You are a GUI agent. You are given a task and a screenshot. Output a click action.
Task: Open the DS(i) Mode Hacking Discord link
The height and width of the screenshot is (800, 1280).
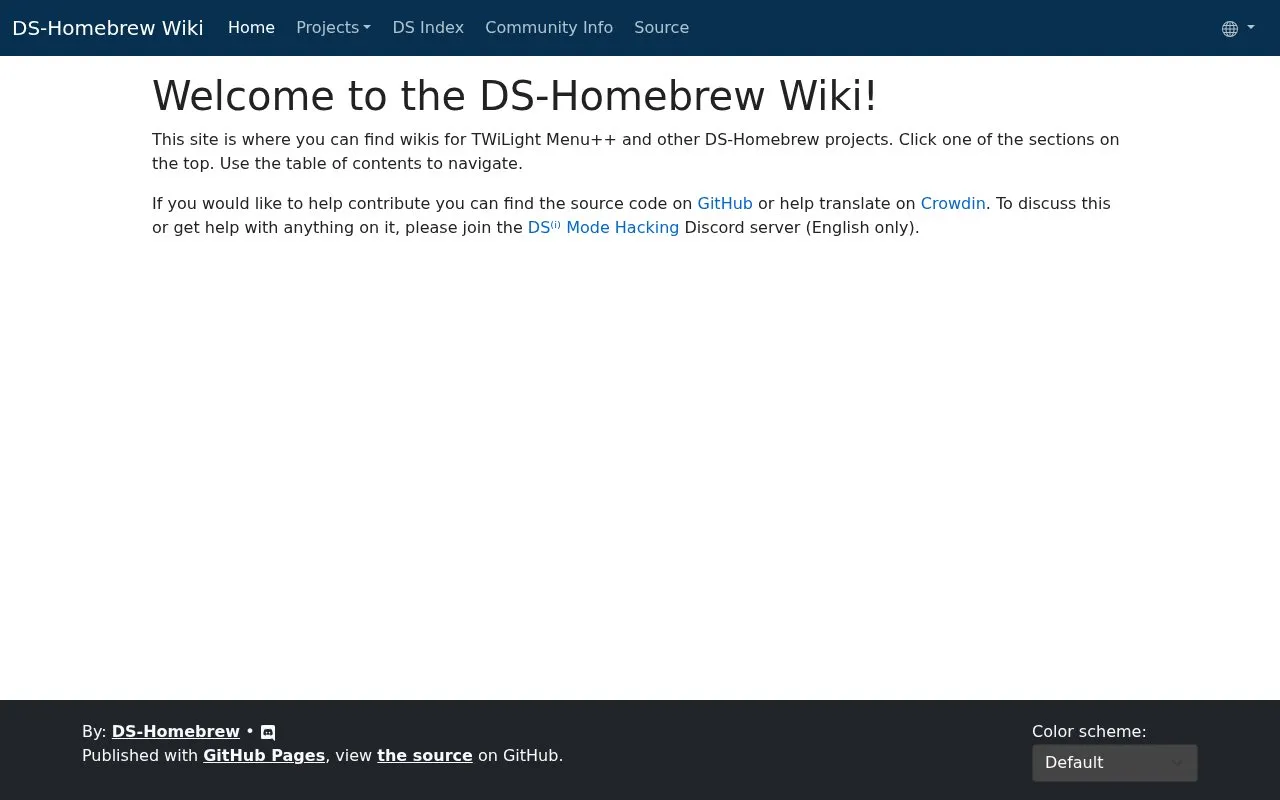603,227
